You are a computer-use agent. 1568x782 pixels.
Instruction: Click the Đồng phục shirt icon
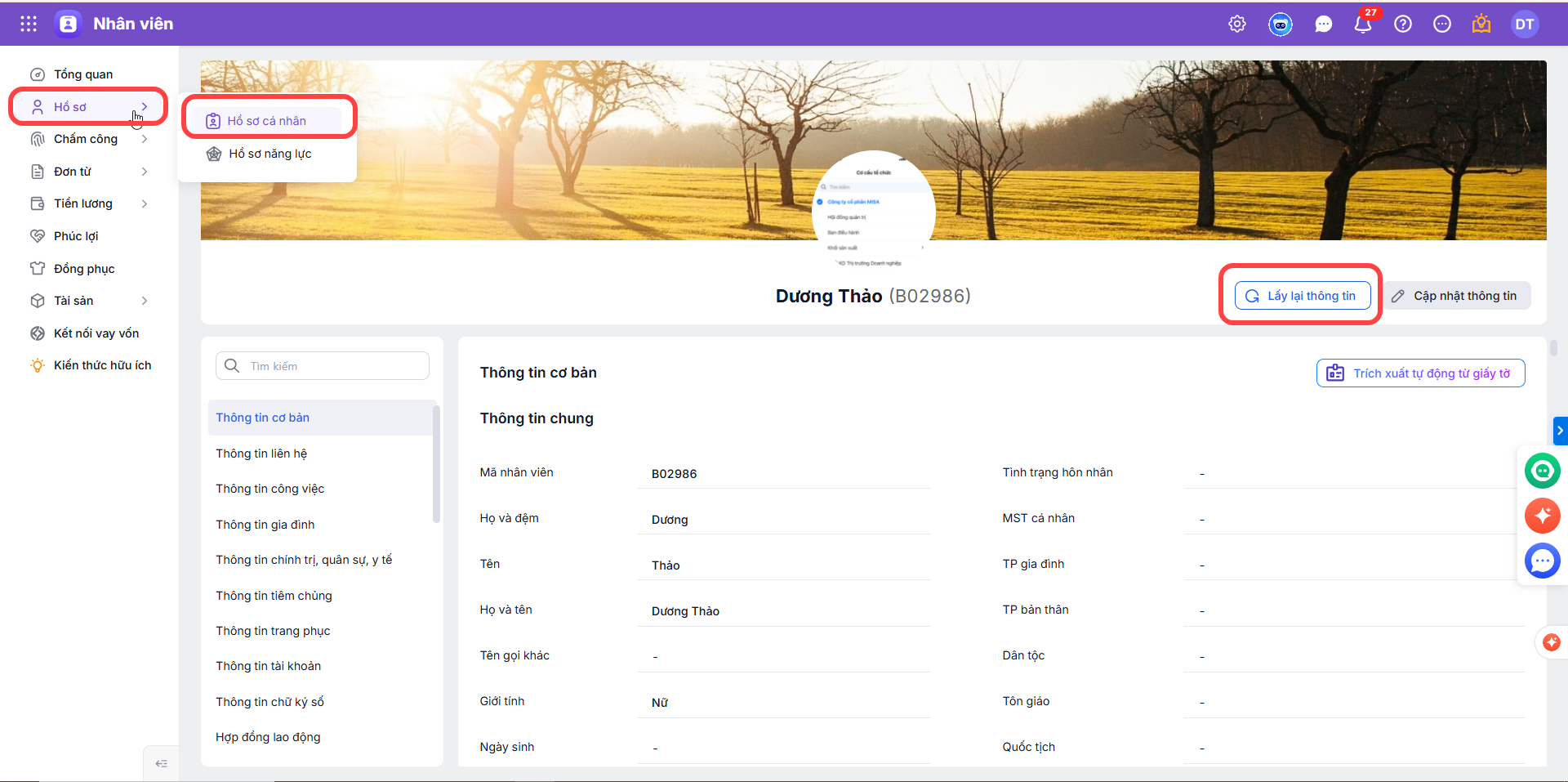coord(38,268)
